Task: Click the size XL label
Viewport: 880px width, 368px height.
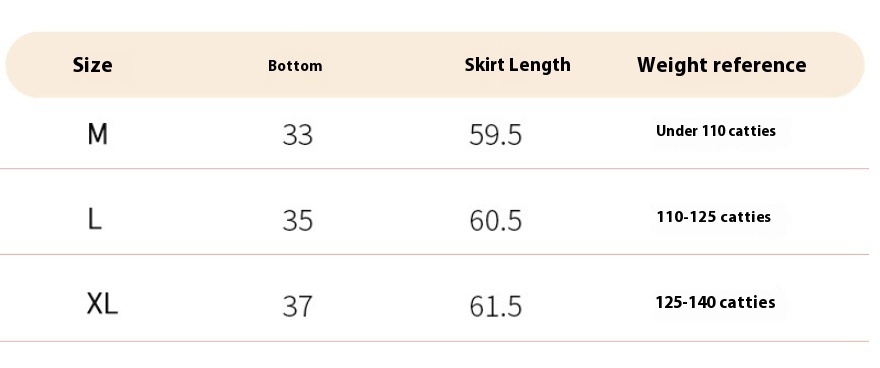Action: (102, 304)
